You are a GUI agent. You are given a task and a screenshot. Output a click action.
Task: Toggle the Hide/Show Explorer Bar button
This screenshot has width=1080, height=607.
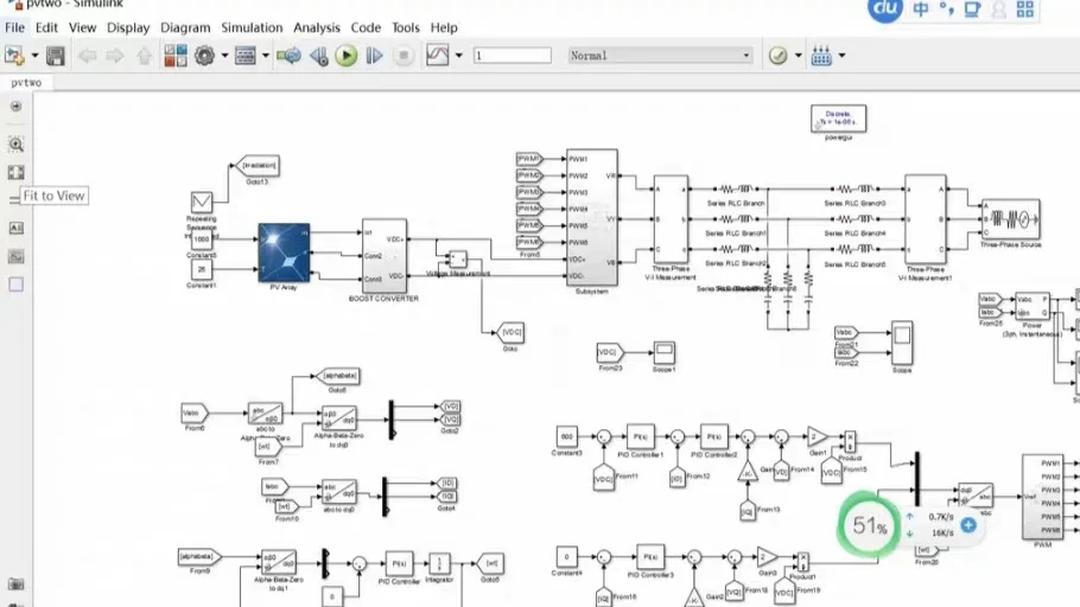coord(16,106)
